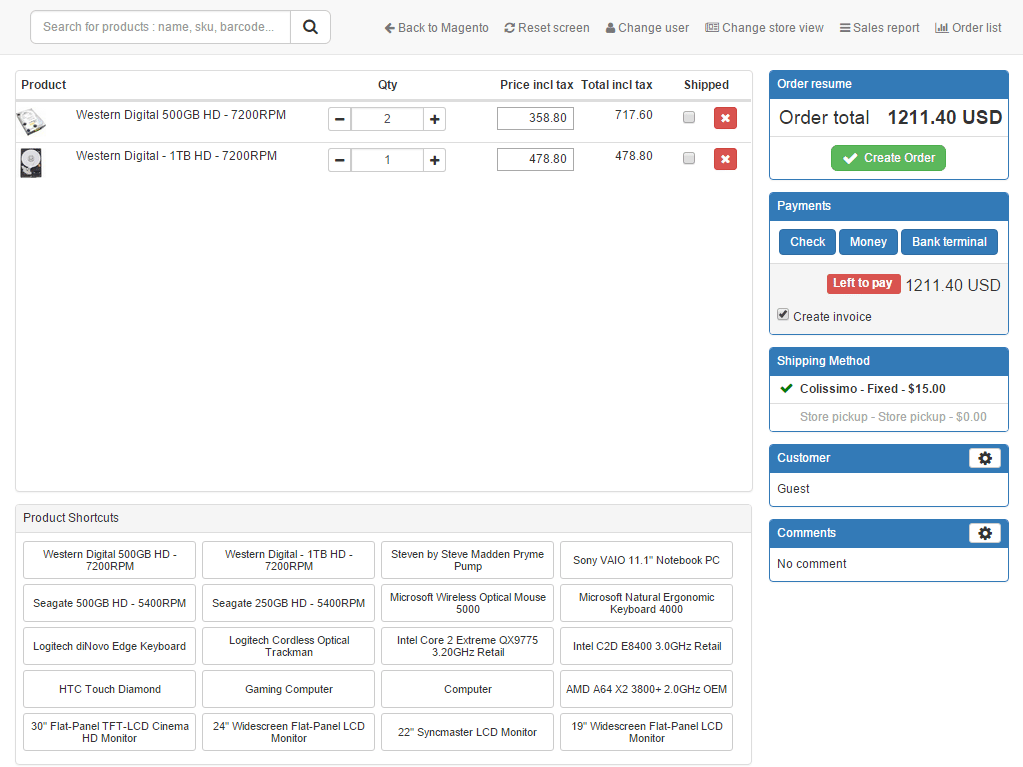
Task: Add Microsoft Wireless Optical Mouse 5000
Action: point(467,603)
